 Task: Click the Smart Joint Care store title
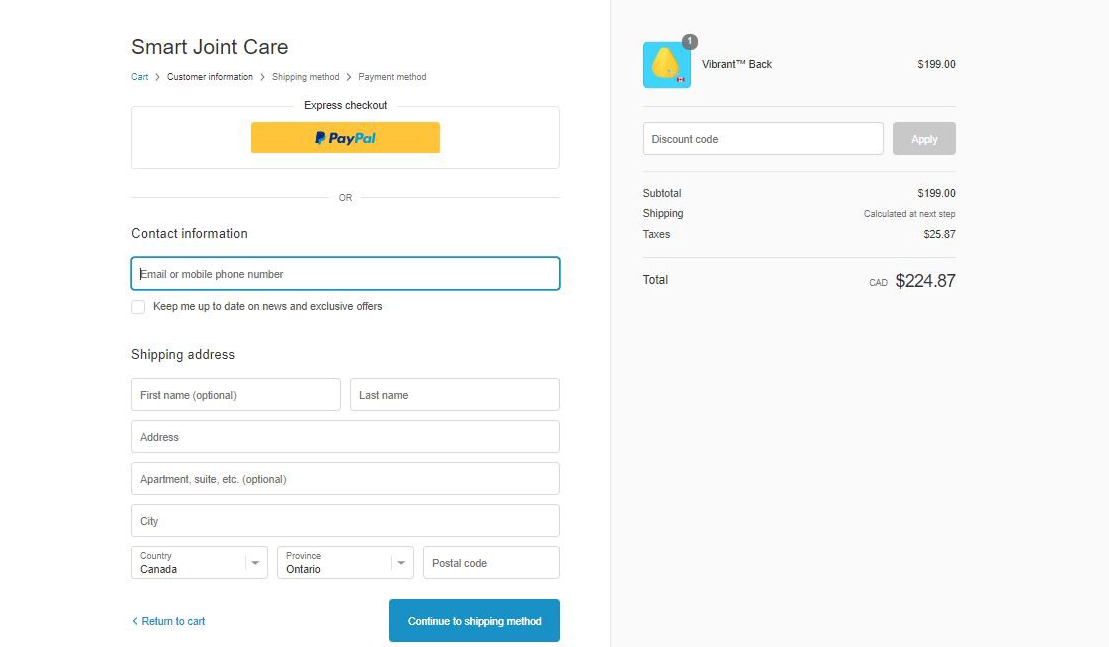pos(209,47)
